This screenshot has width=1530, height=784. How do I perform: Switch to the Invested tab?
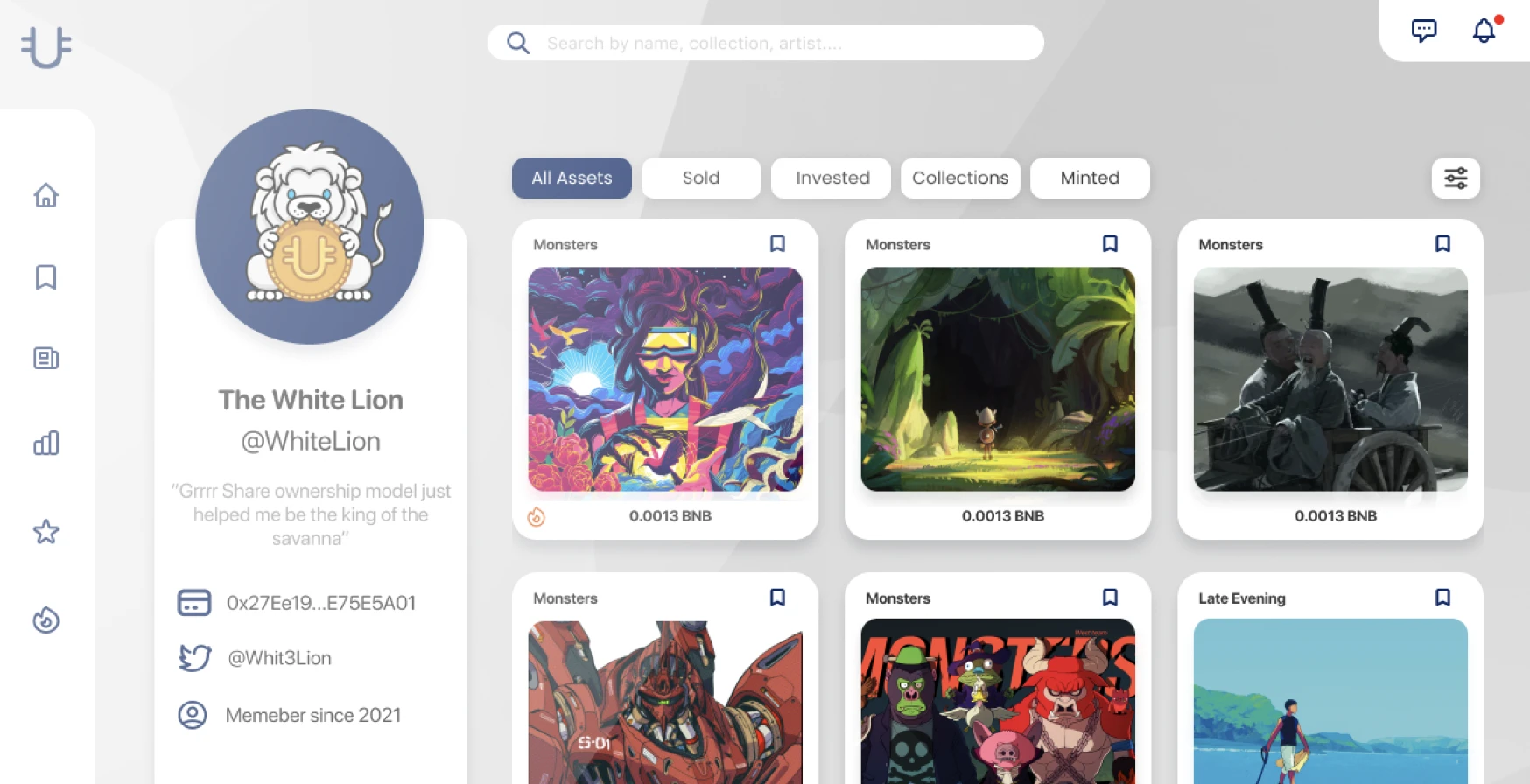(831, 178)
